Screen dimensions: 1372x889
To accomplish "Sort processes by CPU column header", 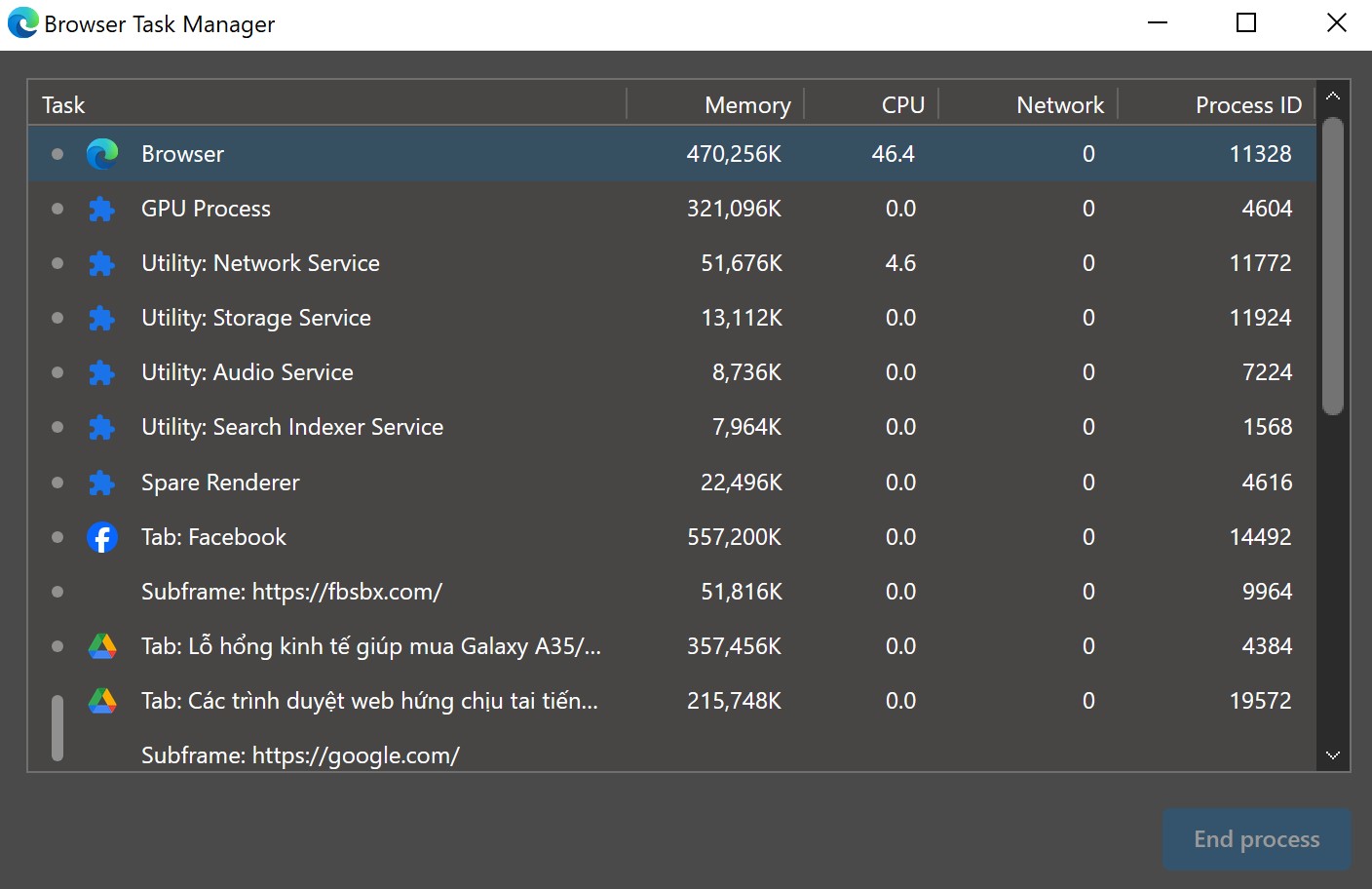I will coord(902,104).
